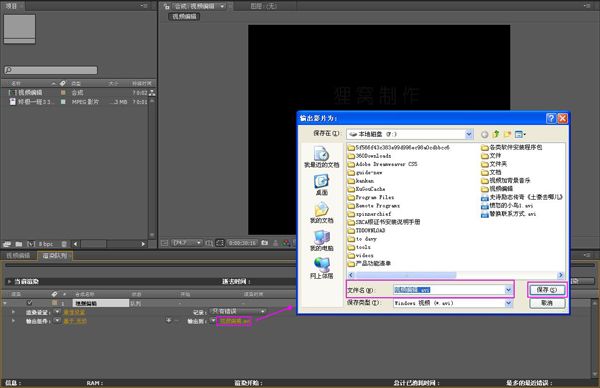This screenshot has height=388, width=600.
Task: Open the 保存在 drive dropdown
Action: coord(469,134)
